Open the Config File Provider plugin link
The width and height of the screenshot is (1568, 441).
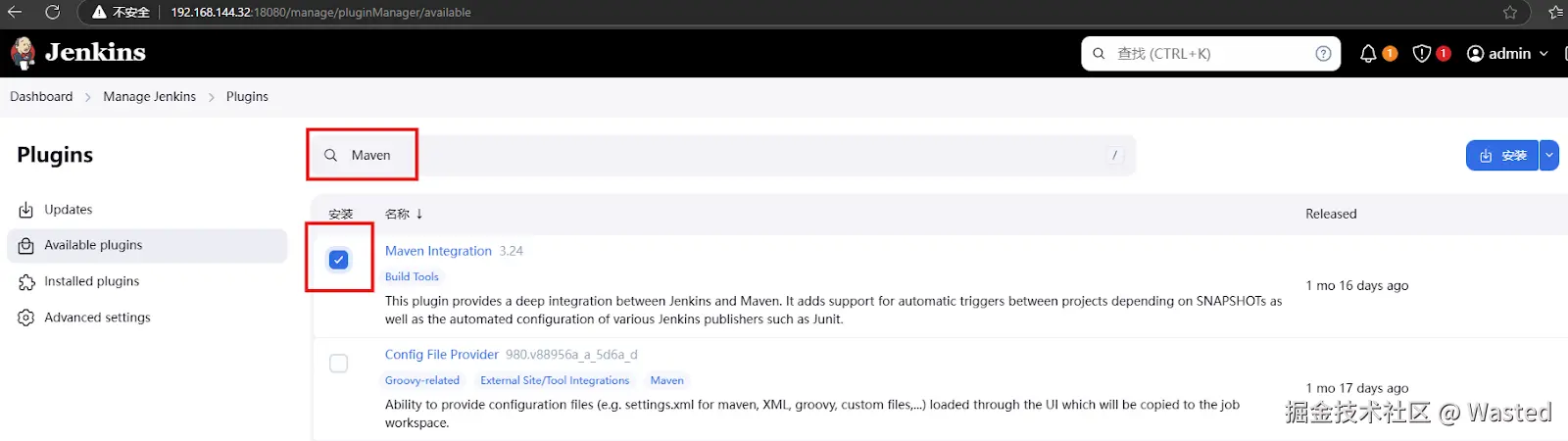442,355
